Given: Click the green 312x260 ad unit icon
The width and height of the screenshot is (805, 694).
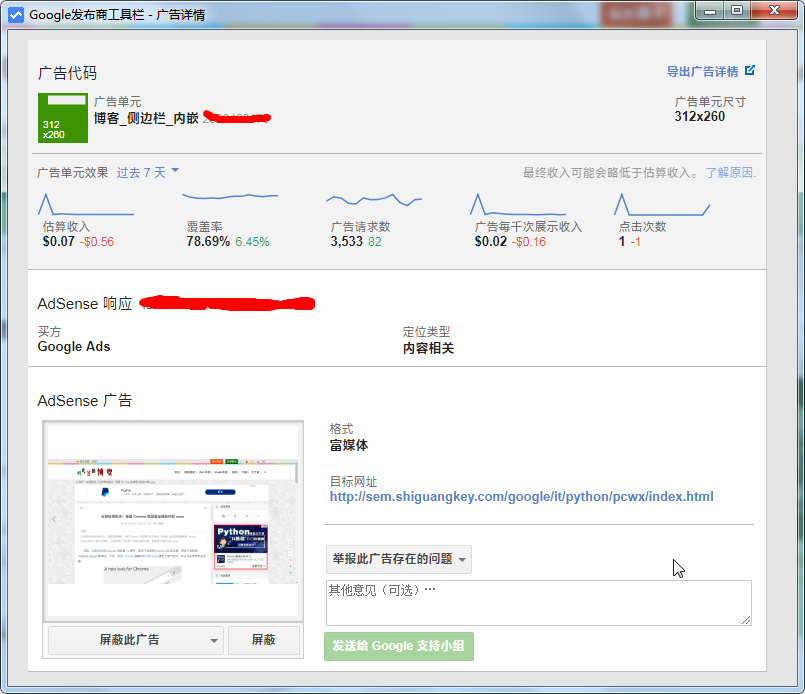Looking at the screenshot, I should [x=62, y=118].
